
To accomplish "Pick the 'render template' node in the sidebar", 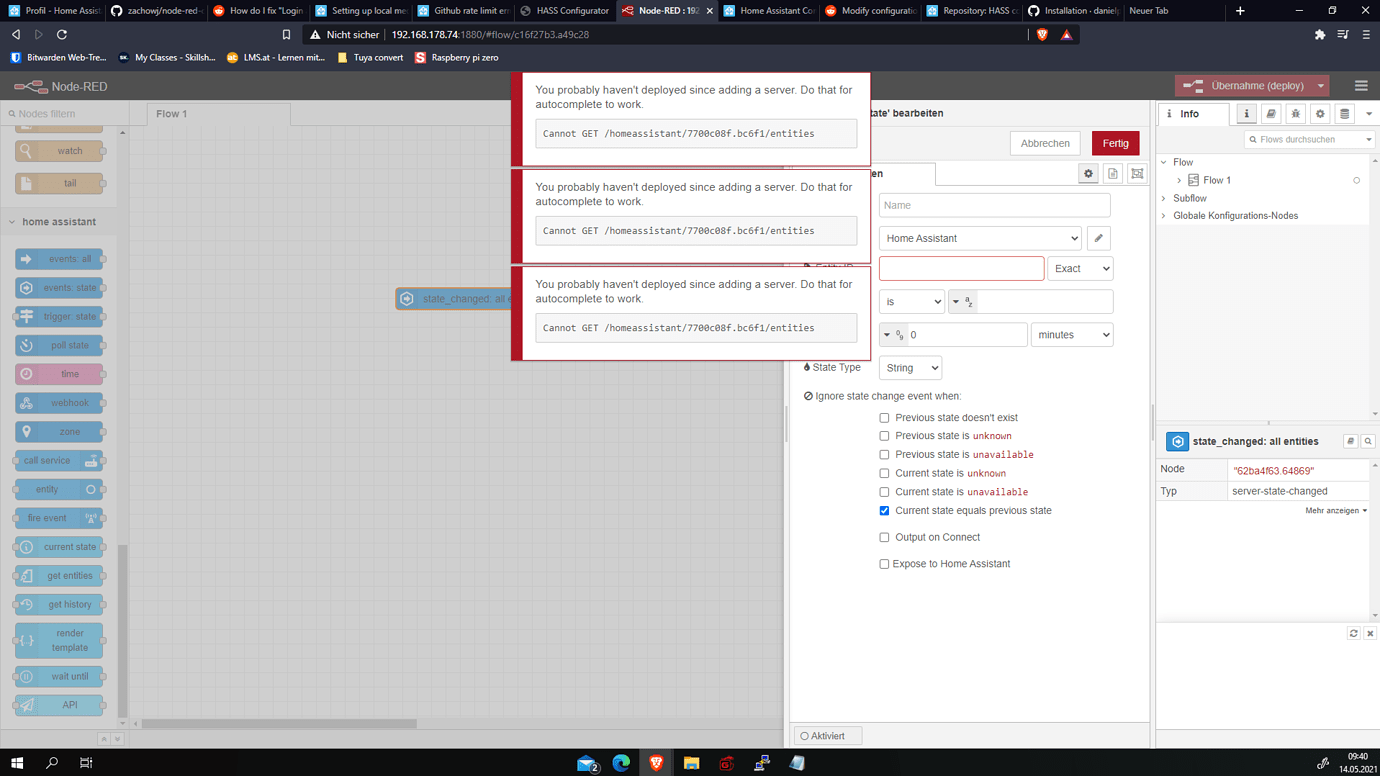I will tap(59, 640).
